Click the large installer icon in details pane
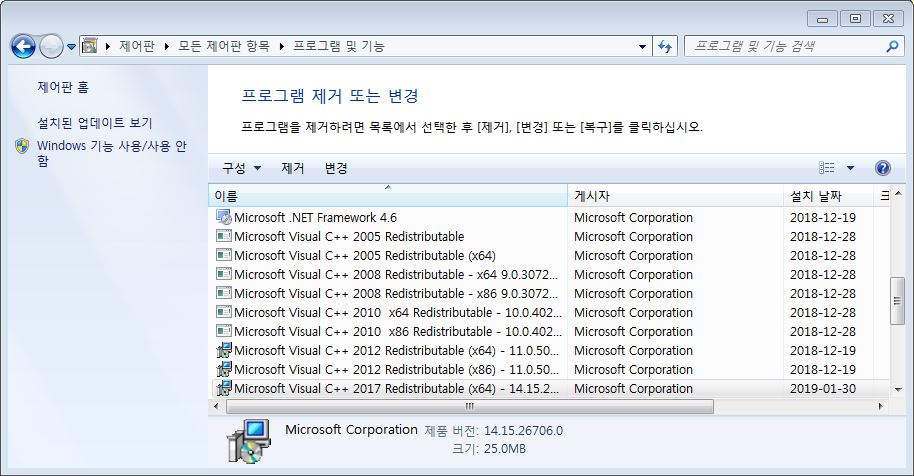The width and height of the screenshot is (914, 476). coord(248,441)
